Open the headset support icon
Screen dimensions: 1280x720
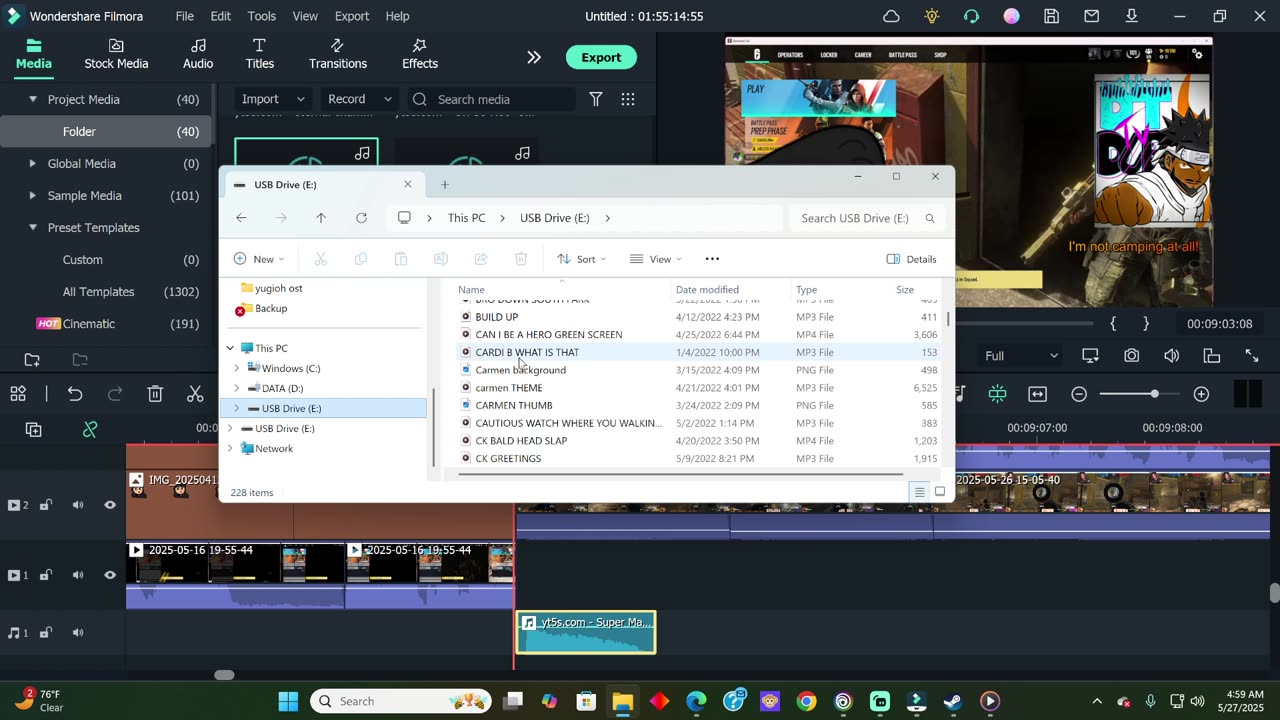click(x=971, y=16)
